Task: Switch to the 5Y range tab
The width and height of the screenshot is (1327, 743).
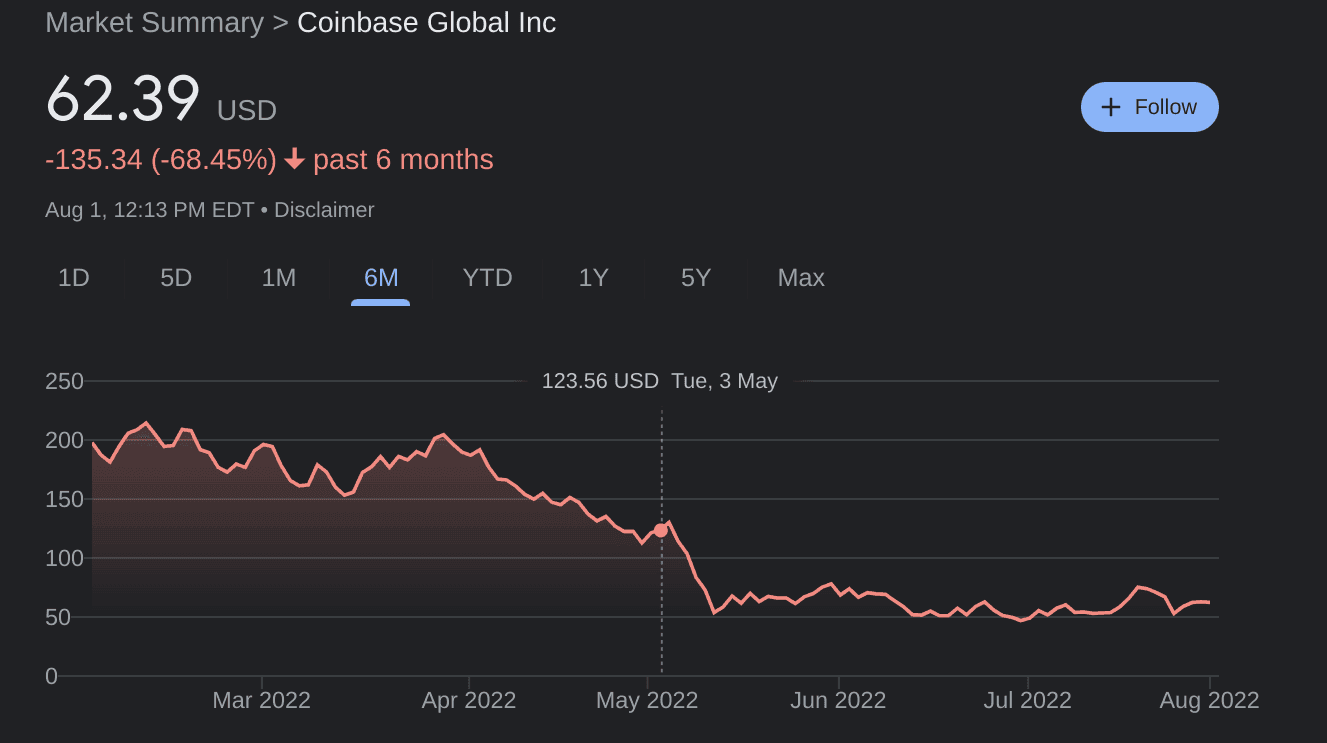Action: click(x=696, y=278)
